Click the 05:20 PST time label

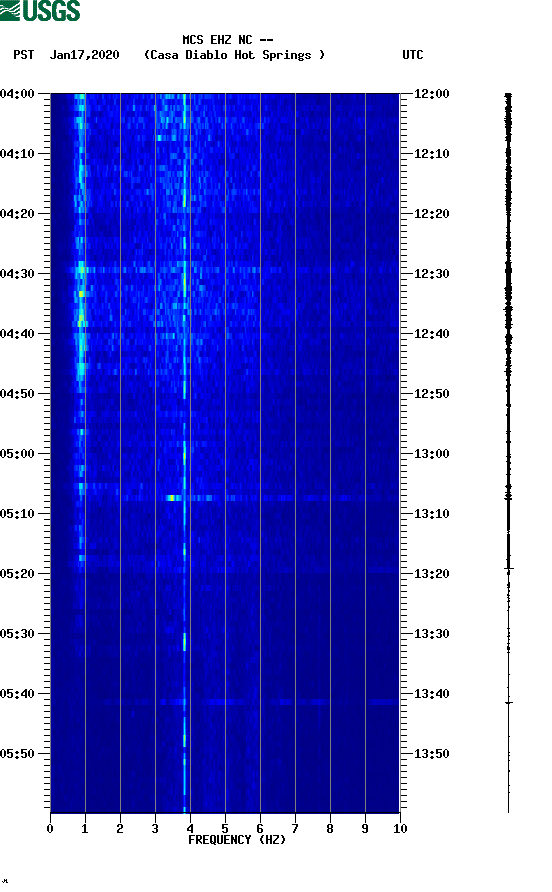18,573
